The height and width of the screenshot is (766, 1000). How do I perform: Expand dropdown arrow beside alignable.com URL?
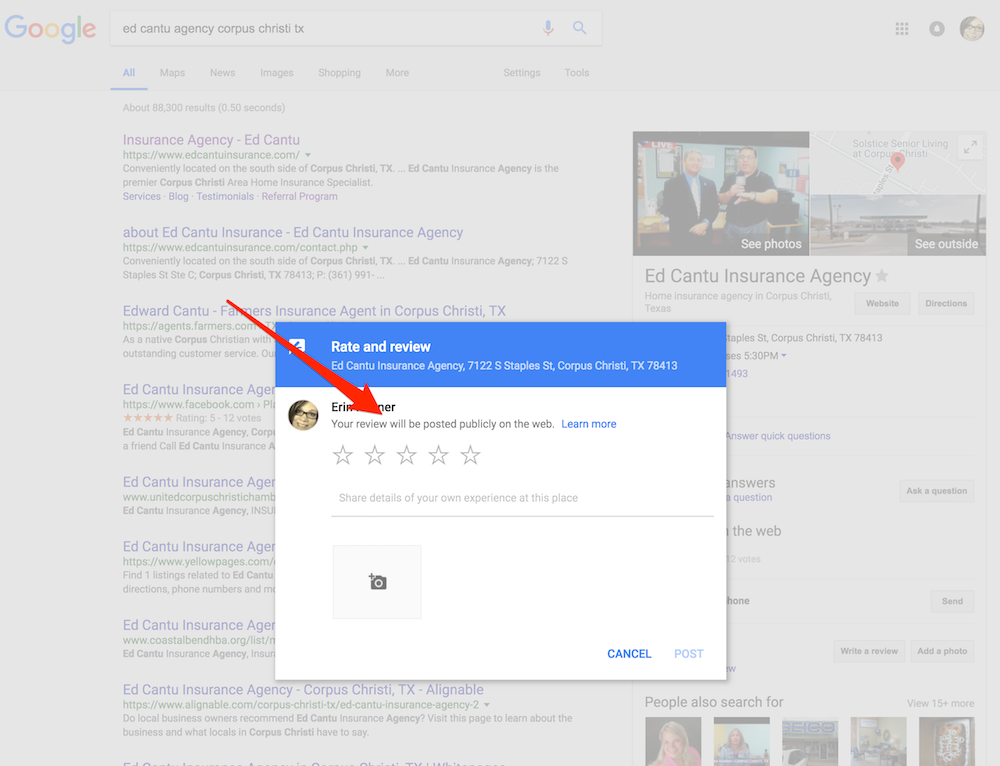coord(487,705)
